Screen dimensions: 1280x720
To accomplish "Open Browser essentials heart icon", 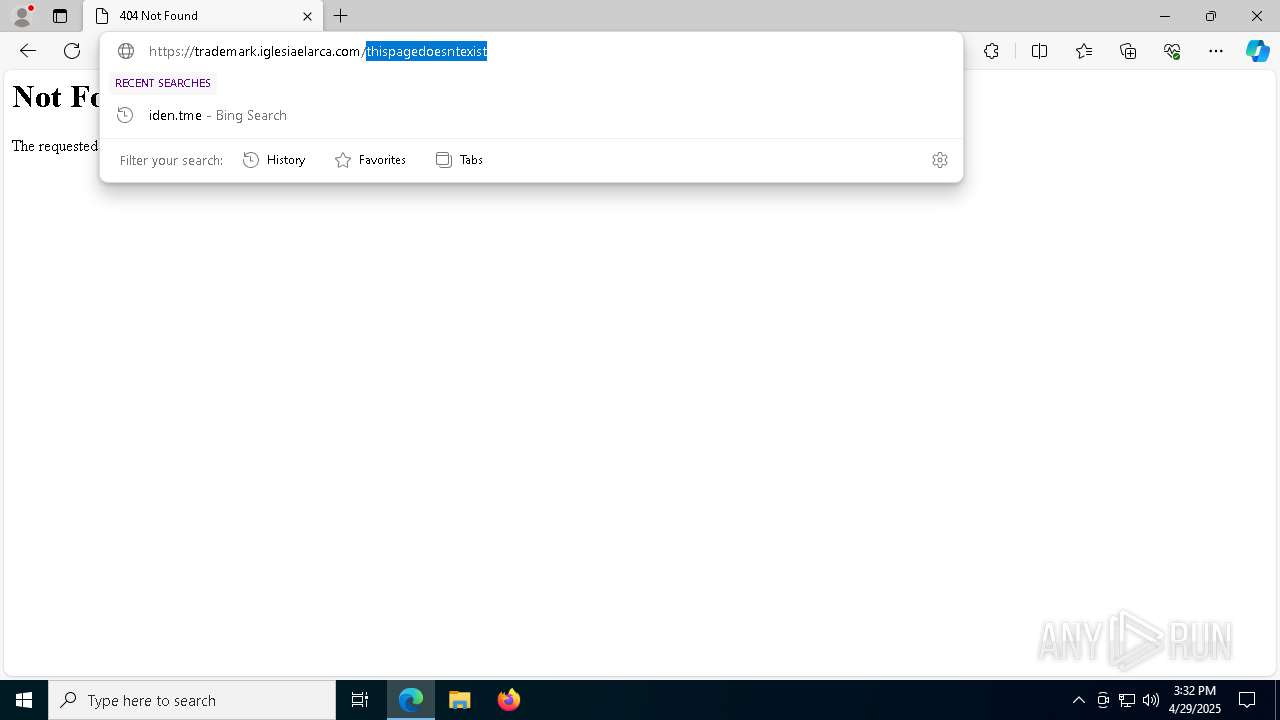I will point(1172,51).
